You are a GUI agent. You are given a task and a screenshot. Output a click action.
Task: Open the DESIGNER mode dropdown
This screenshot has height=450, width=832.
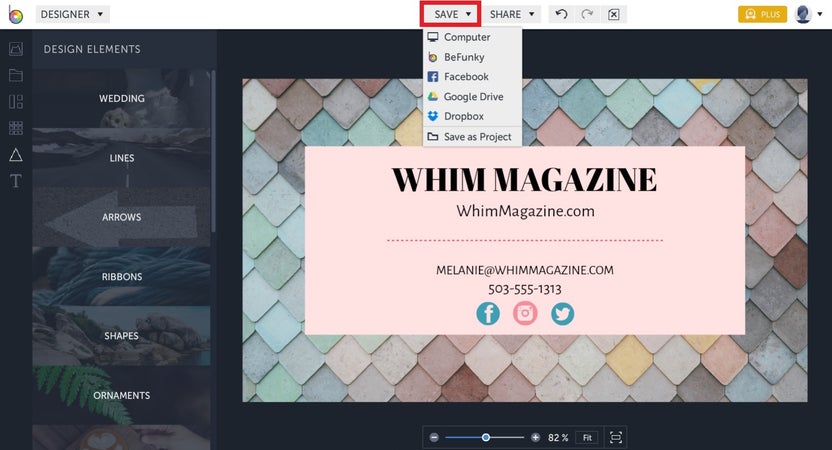(72, 14)
